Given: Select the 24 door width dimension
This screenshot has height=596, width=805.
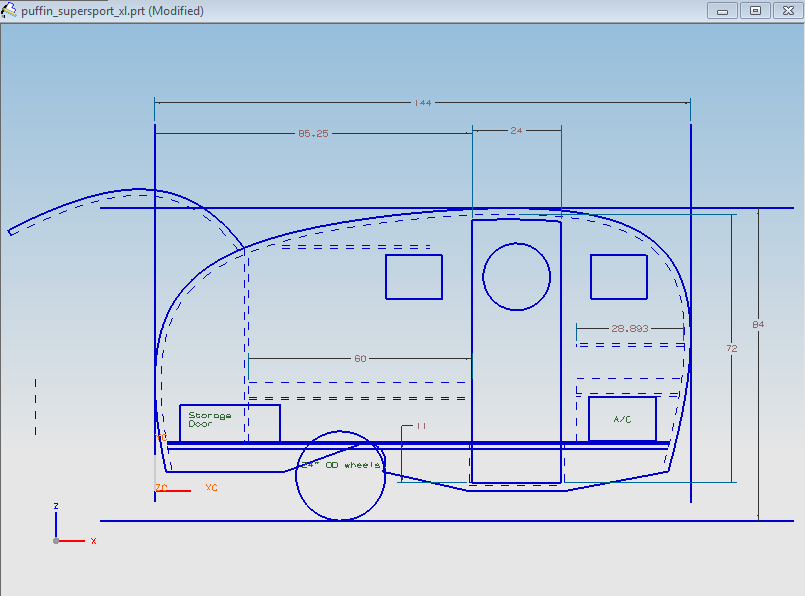Looking at the screenshot, I should tap(516, 130).
